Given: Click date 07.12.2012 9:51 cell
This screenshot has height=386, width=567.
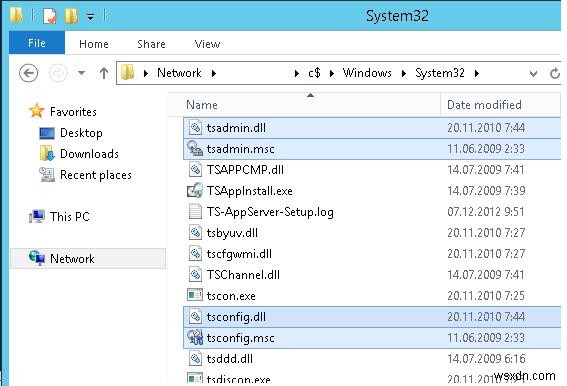Looking at the screenshot, I should pyautogui.click(x=486, y=212).
